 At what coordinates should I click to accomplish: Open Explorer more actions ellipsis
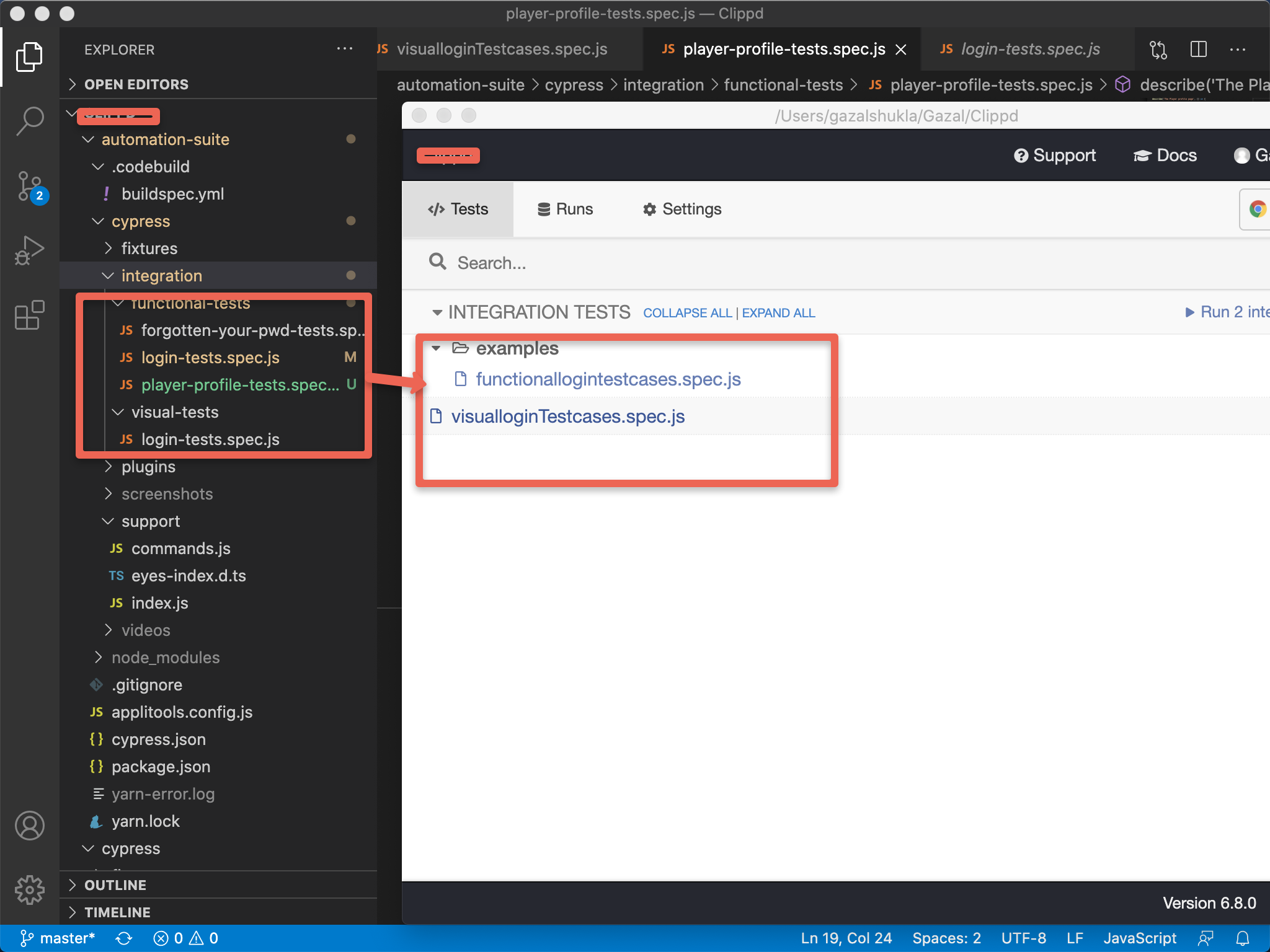point(344,49)
